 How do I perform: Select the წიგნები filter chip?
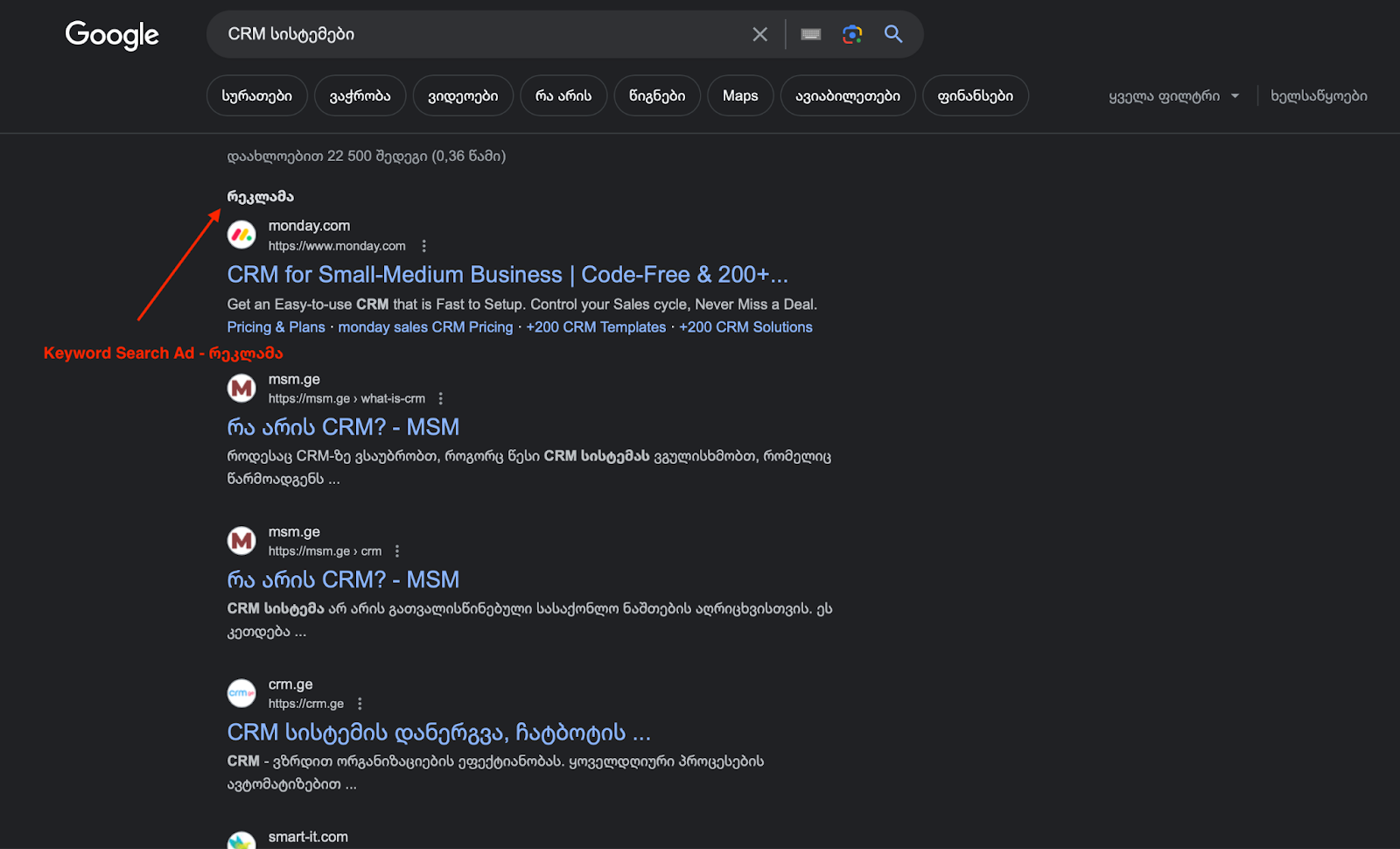click(x=657, y=95)
